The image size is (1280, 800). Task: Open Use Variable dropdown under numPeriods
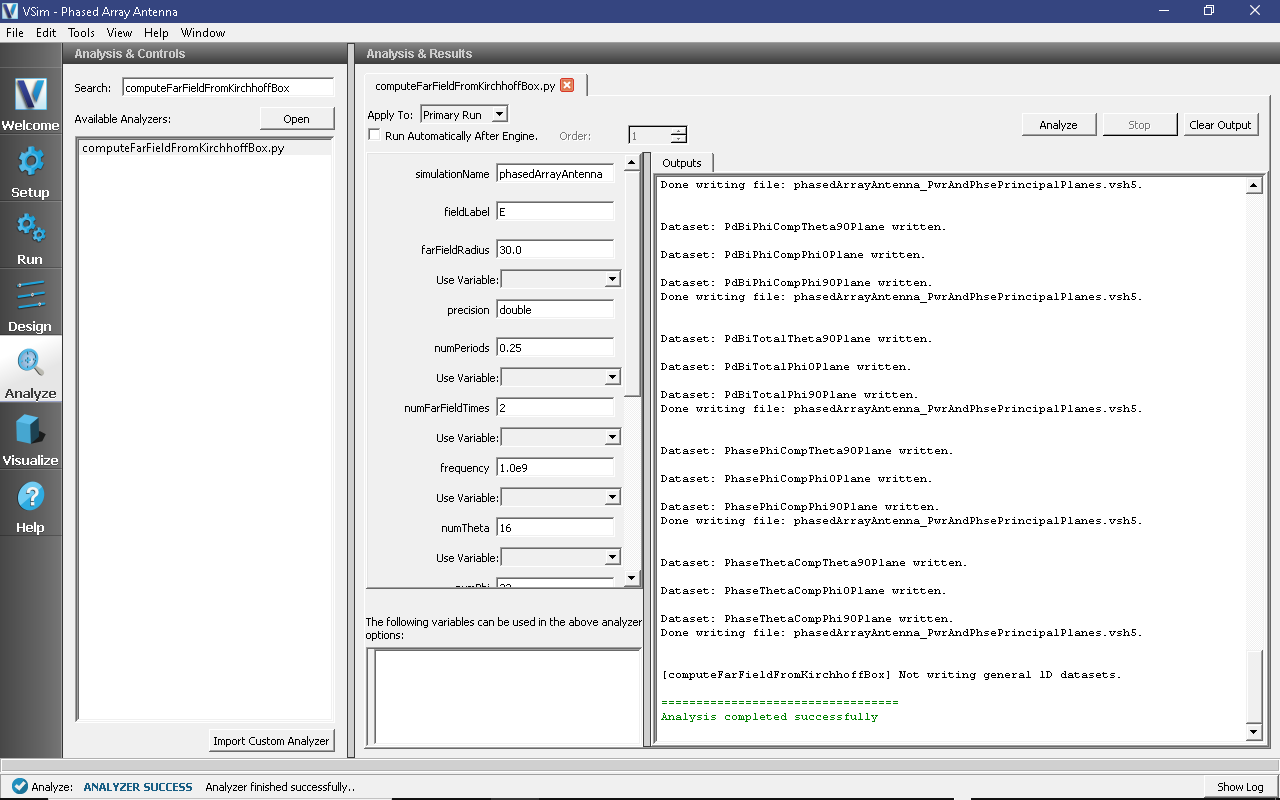coord(560,377)
